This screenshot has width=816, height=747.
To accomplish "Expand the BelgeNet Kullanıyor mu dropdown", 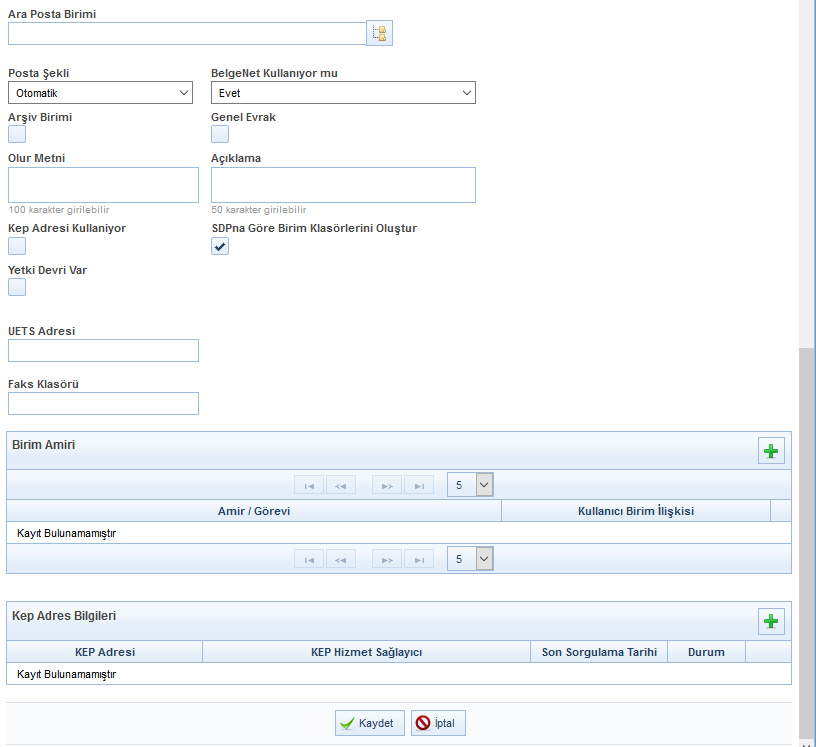I will click(343, 93).
